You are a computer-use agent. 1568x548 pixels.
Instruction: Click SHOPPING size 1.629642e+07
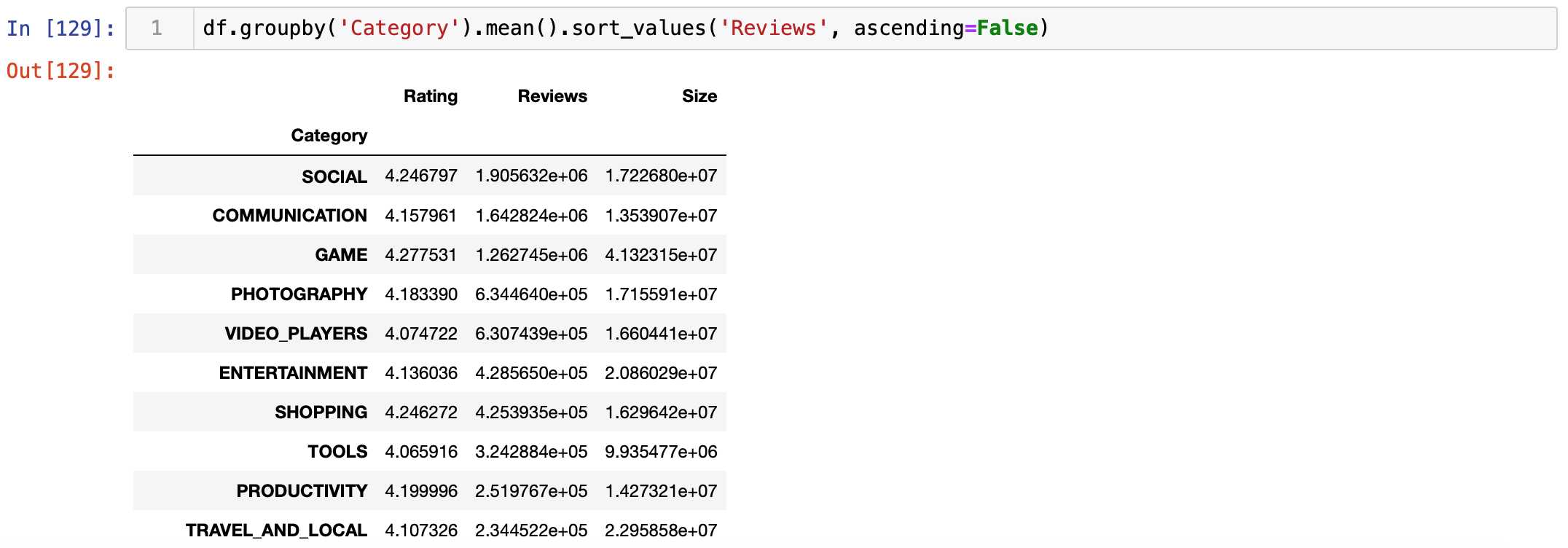[x=661, y=412]
